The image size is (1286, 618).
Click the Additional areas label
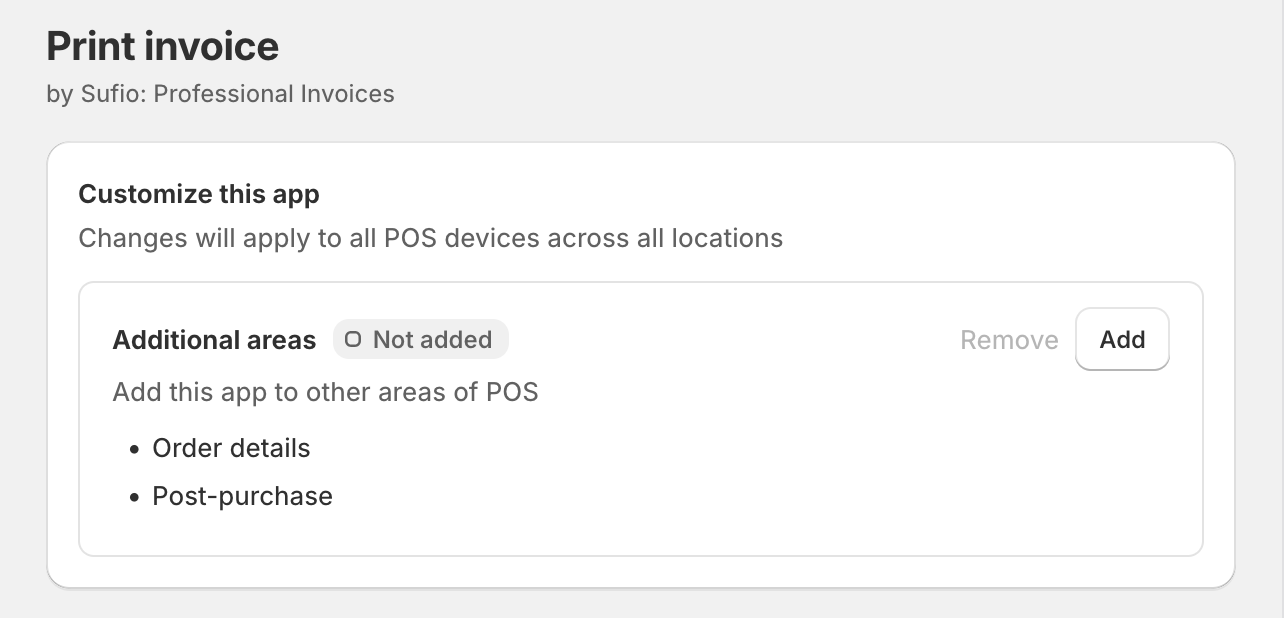(x=214, y=340)
